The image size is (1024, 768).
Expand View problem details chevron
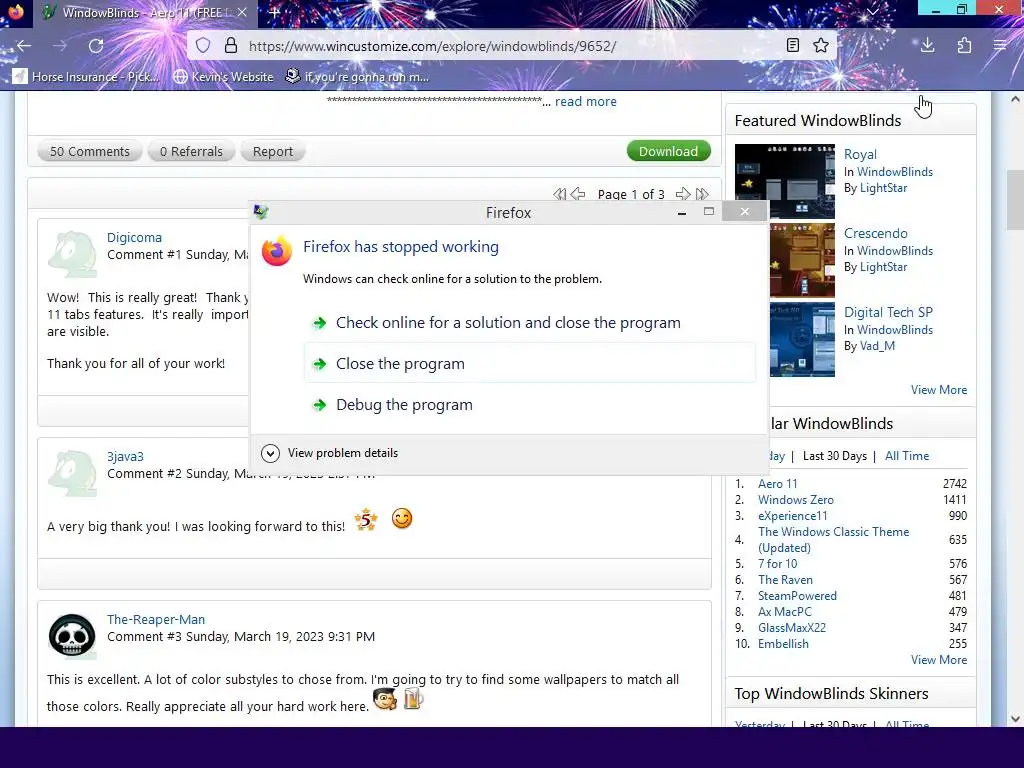click(270, 453)
